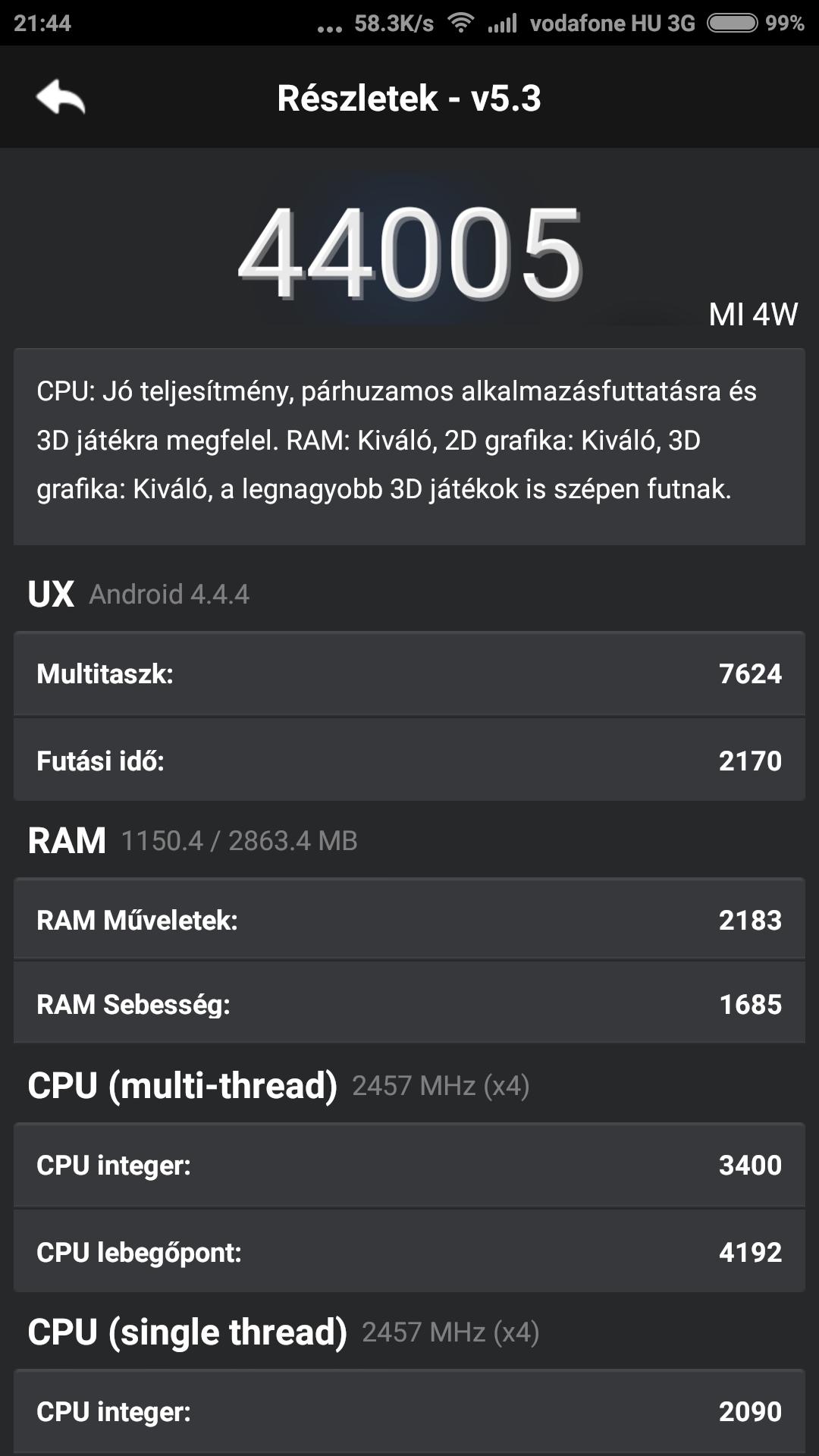Screen dimensions: 819x1456
Task: Tap the RAM section header
Action: [193, 840]
